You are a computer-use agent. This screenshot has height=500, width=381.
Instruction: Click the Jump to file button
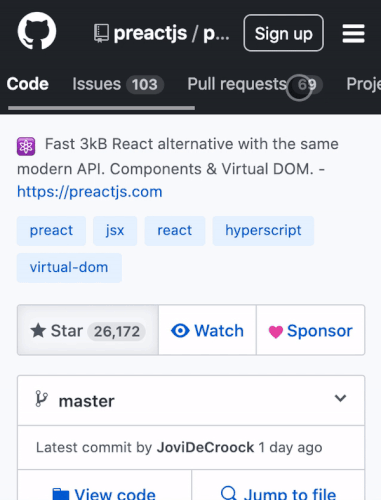click(278, 485)
